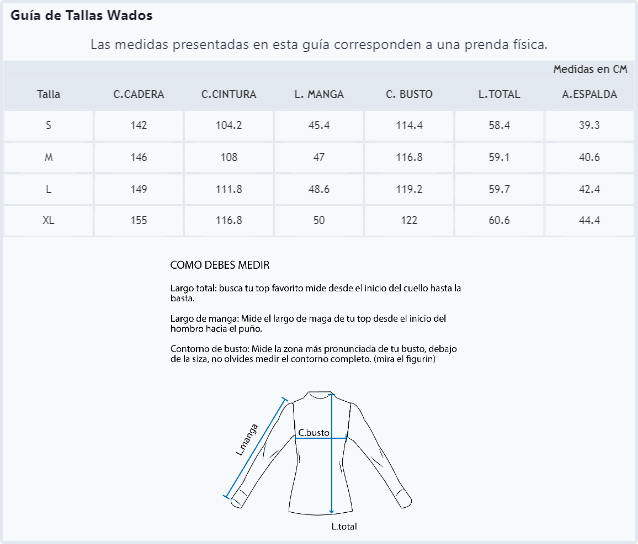638x544 pixels.
Task: Click the C.CADERA column header
Action: pyautogui.click(x=139, y=94)
